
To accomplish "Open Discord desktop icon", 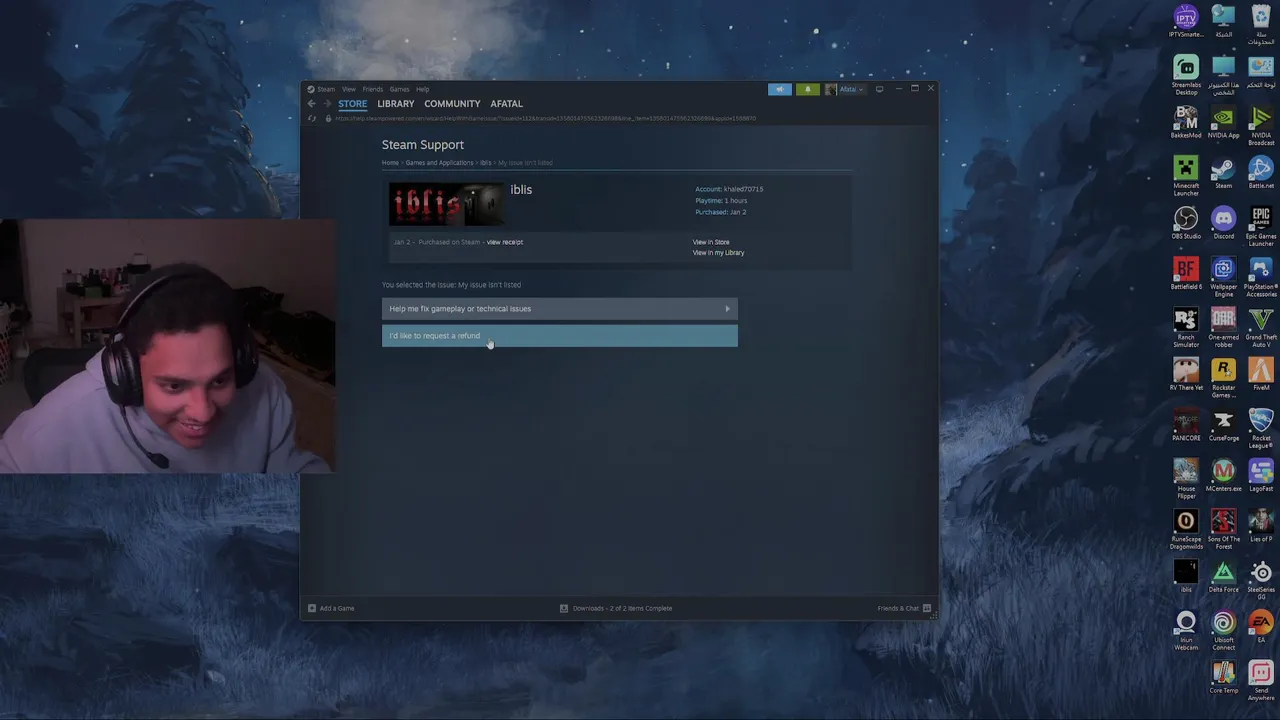I will (x=1223, y=224).
